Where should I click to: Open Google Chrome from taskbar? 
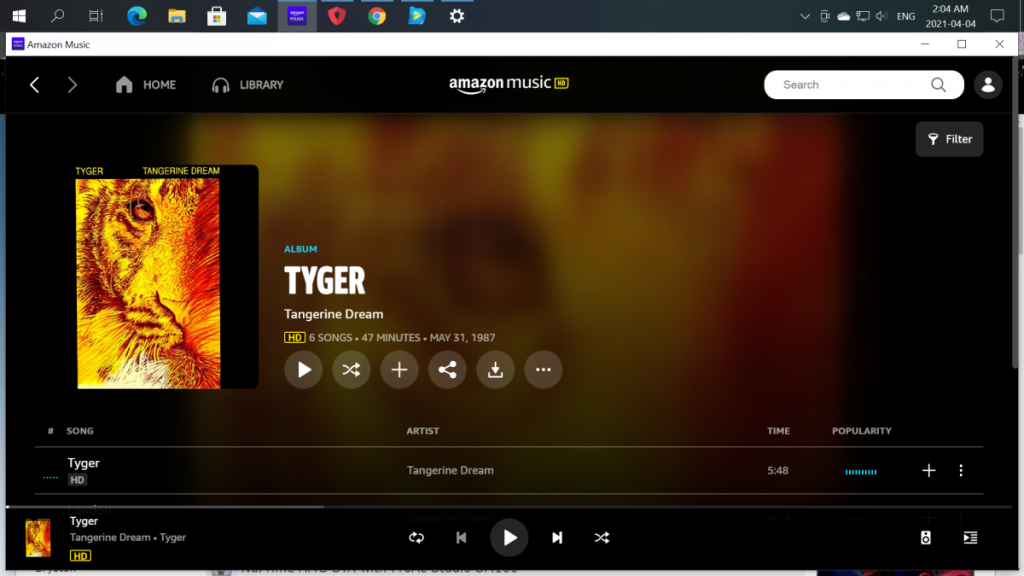[377, 16]
